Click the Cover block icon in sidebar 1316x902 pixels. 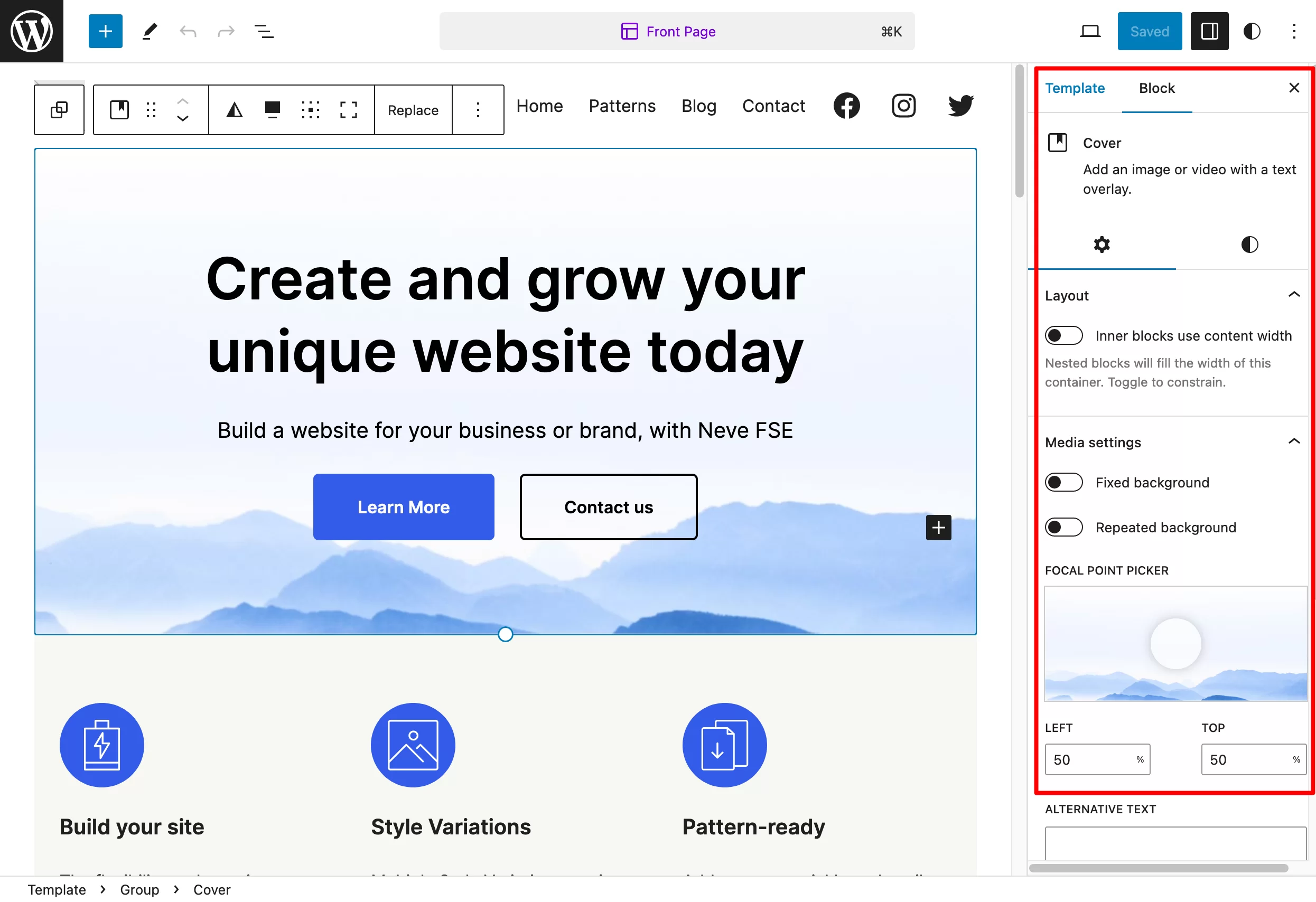[x=1057, y=142]
